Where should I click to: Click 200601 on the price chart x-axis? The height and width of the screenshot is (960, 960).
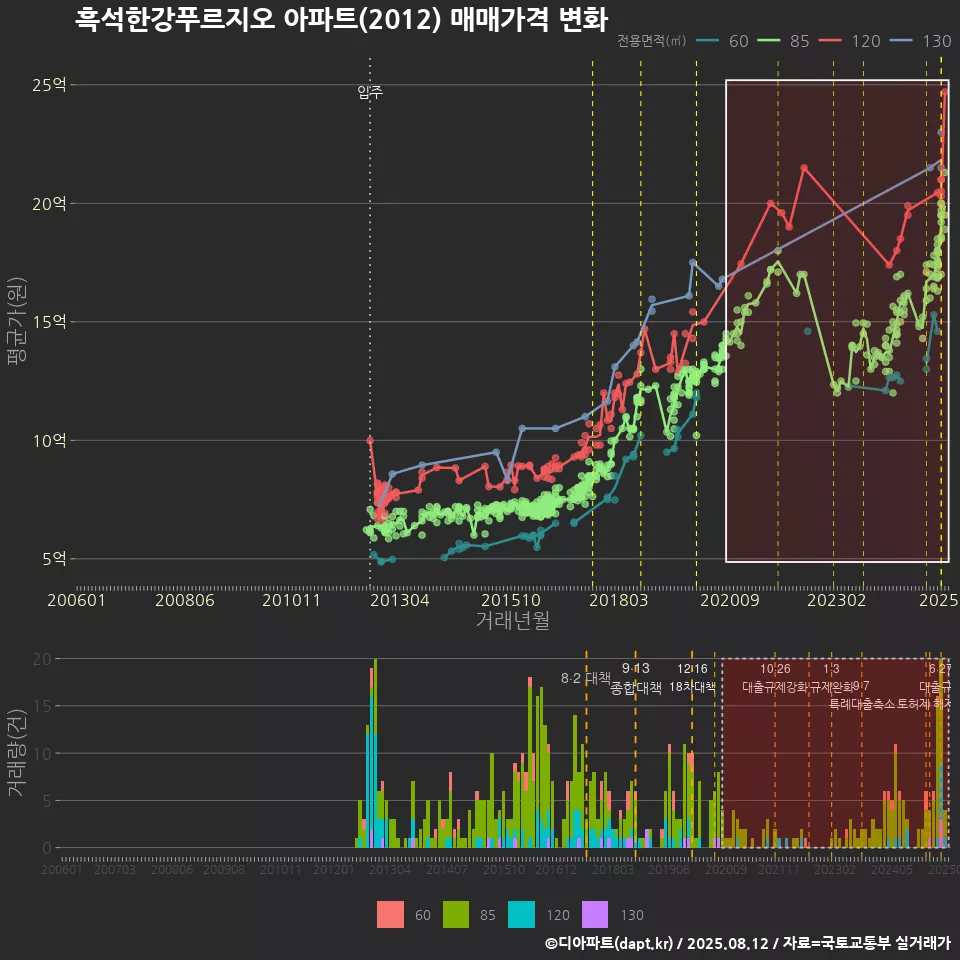[x=77, y=600]
